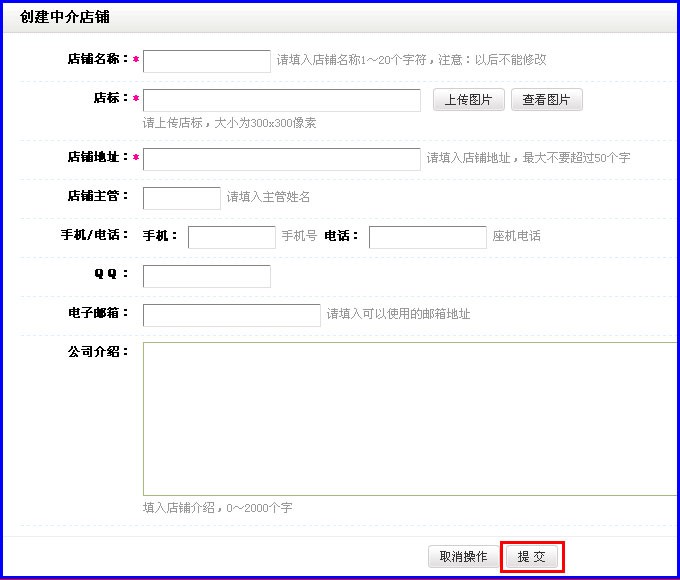680x580 pixels.
Task: Click the 电子邮箱 input field
Action: (x=231, y=315)
